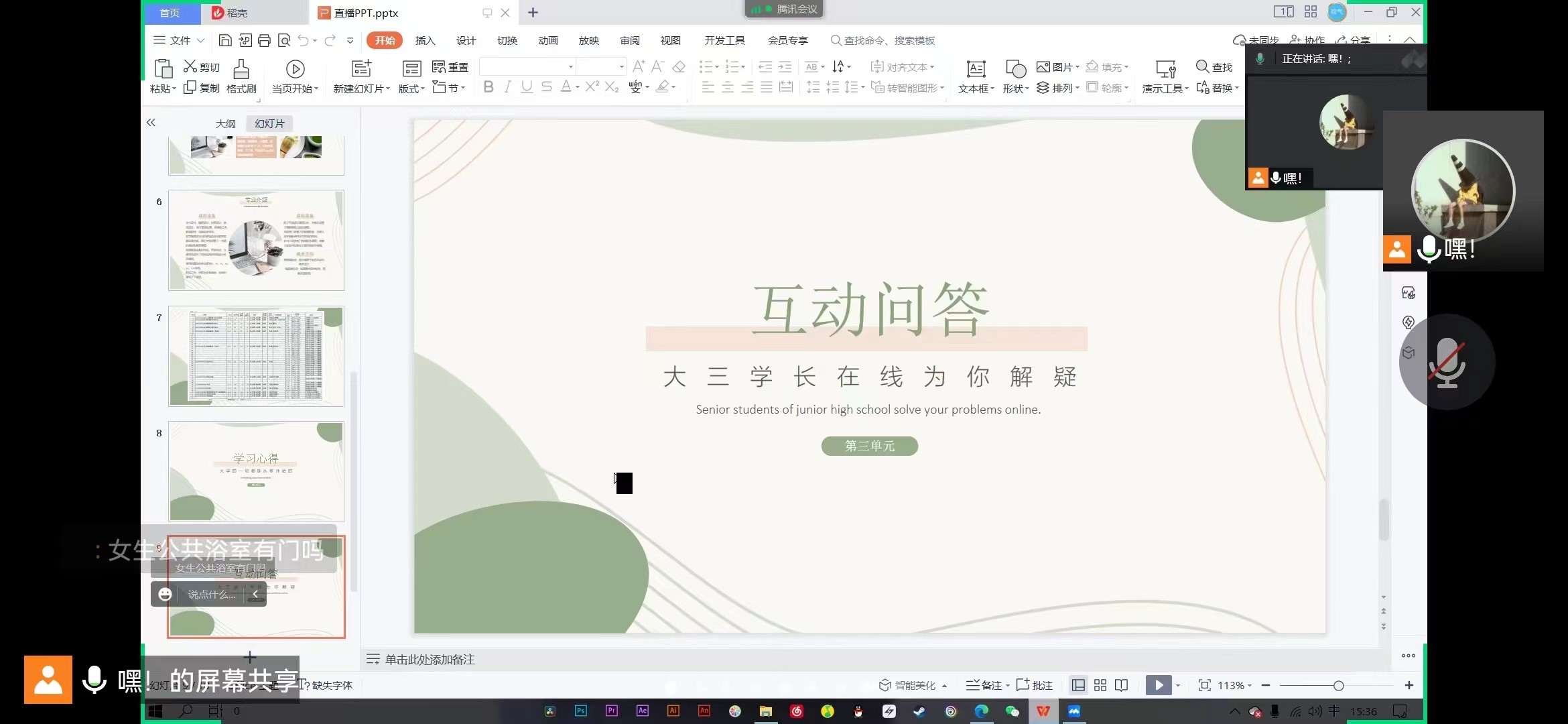Click the zoom slider handle
This screenshot has height=724, width=1568.
1338,685
